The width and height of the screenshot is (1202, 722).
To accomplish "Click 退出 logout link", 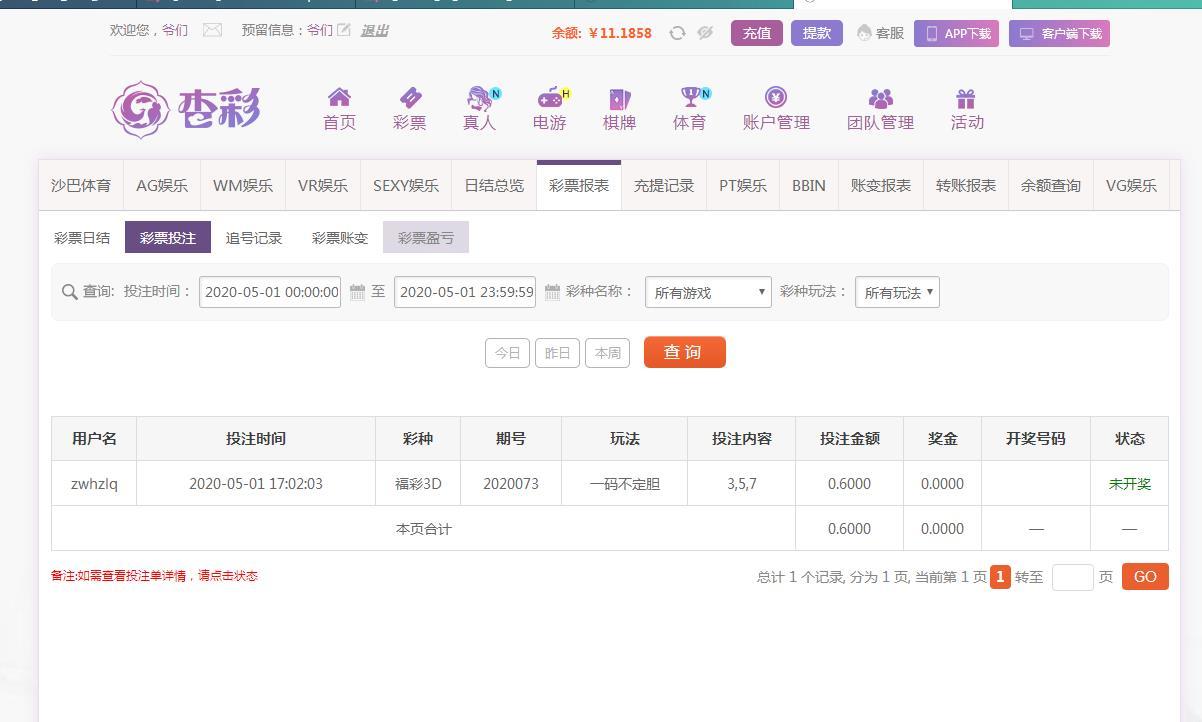I will (x=374, y=30).
